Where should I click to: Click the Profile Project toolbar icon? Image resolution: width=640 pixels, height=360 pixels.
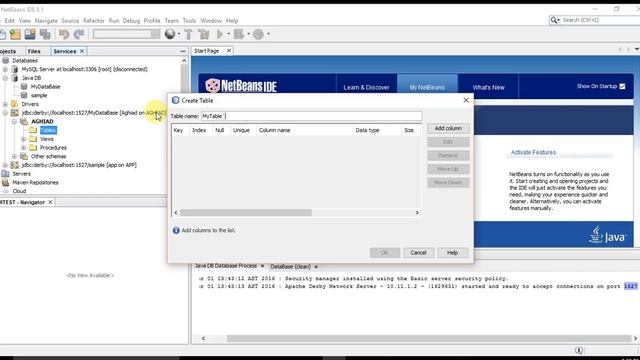tap(258, 34)
